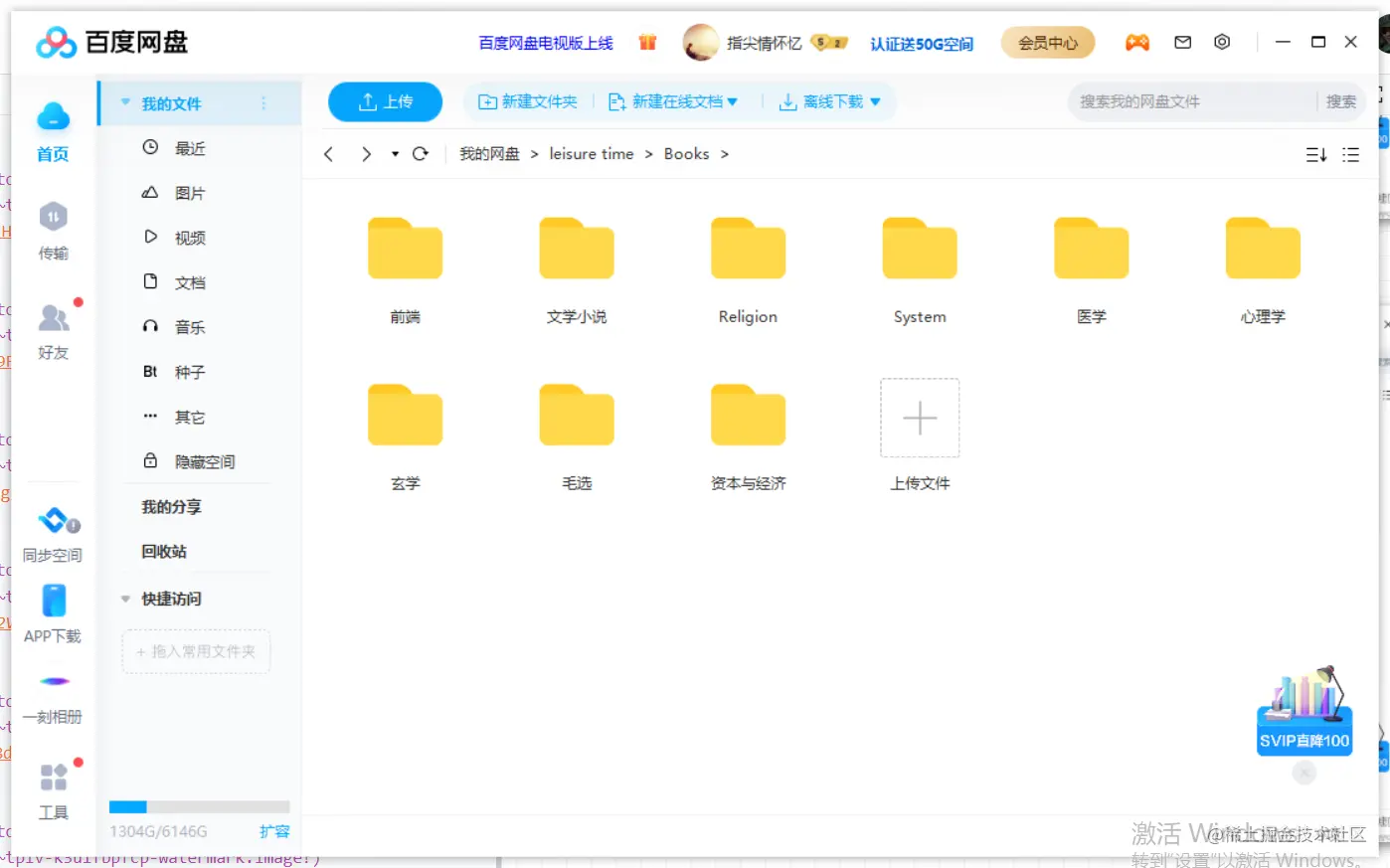Click leisure time in the breadcrumb

pos(592,154)
